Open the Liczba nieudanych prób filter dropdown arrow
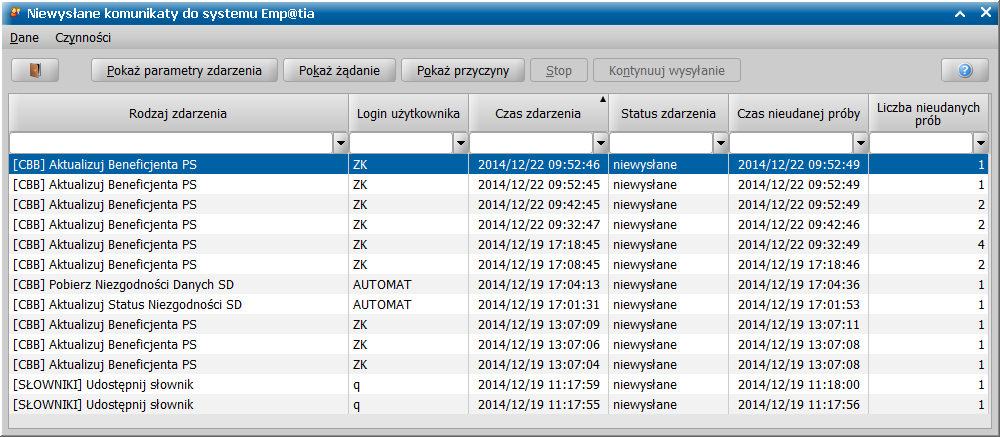The height and width of the screenshot is (437, 1000). (981, 144)
